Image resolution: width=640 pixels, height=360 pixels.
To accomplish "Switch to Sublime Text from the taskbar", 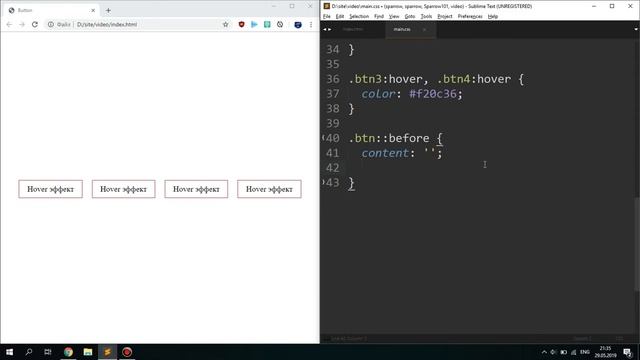I will (107, 352).
